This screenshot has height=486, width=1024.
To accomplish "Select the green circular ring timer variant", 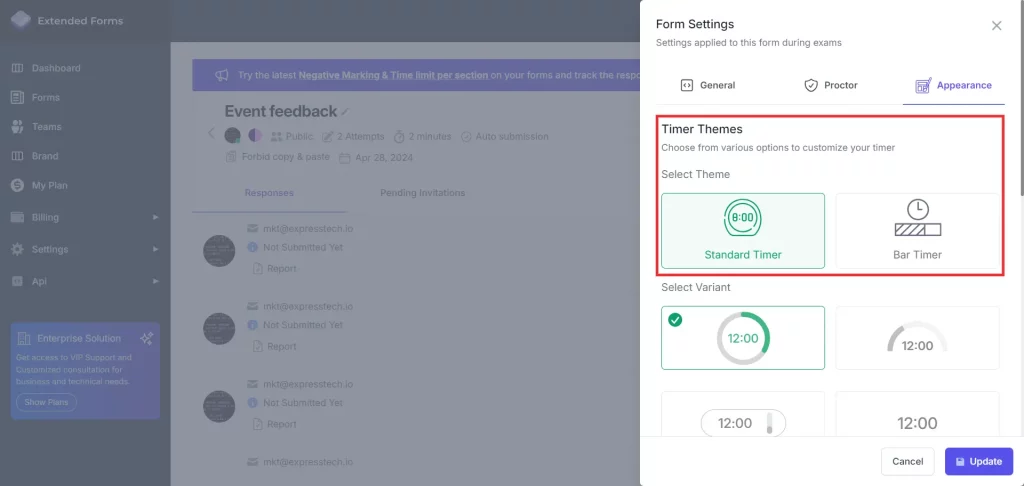I will [x=743, y=338].
